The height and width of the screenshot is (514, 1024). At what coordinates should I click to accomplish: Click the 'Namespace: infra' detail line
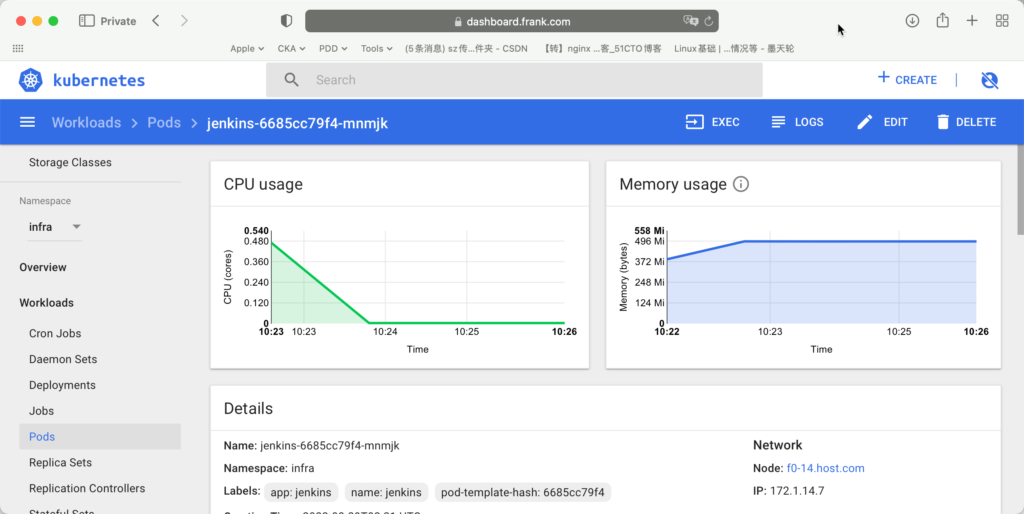[268, 468]
